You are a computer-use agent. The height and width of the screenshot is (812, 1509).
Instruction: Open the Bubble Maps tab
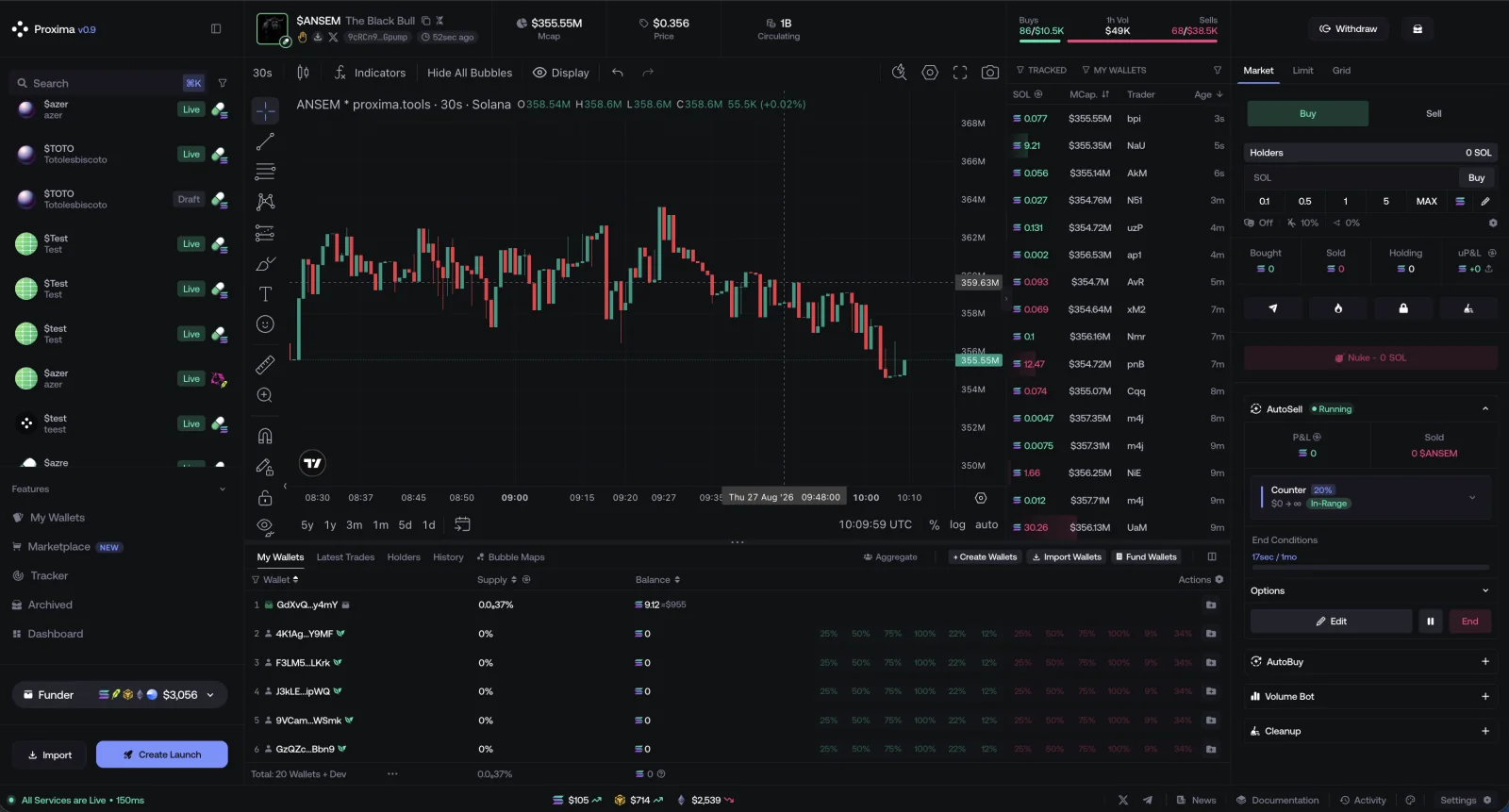coord(510,557)
